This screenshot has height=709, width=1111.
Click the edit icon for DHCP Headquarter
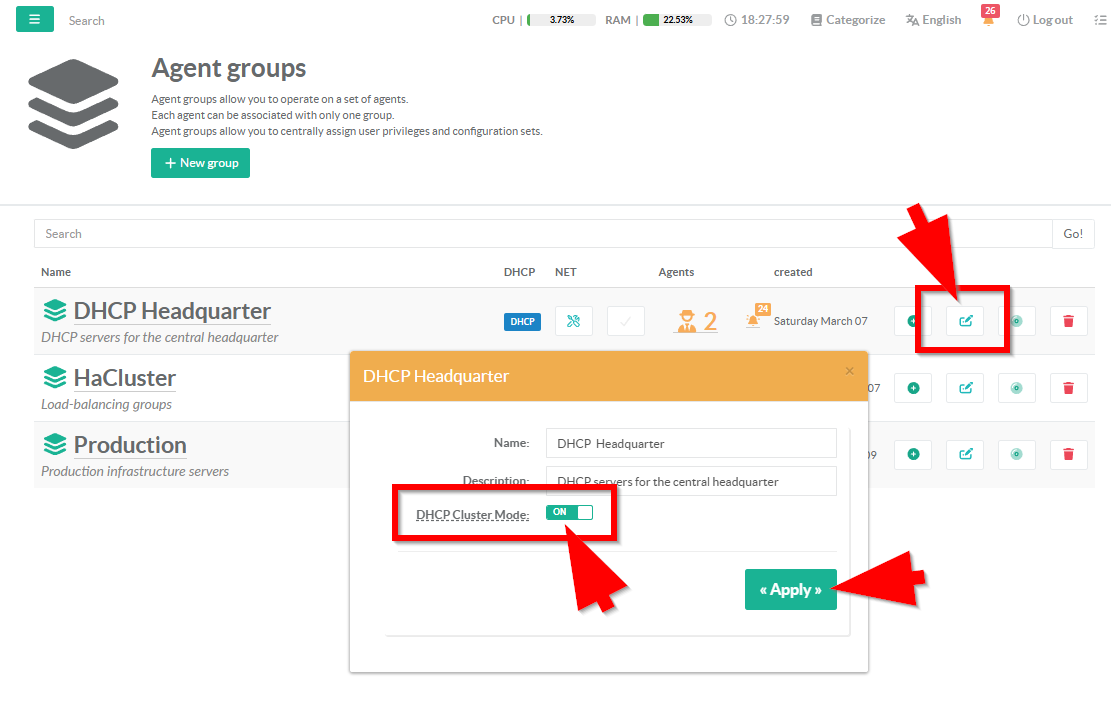pyautogui.click(x=965, y=321)
